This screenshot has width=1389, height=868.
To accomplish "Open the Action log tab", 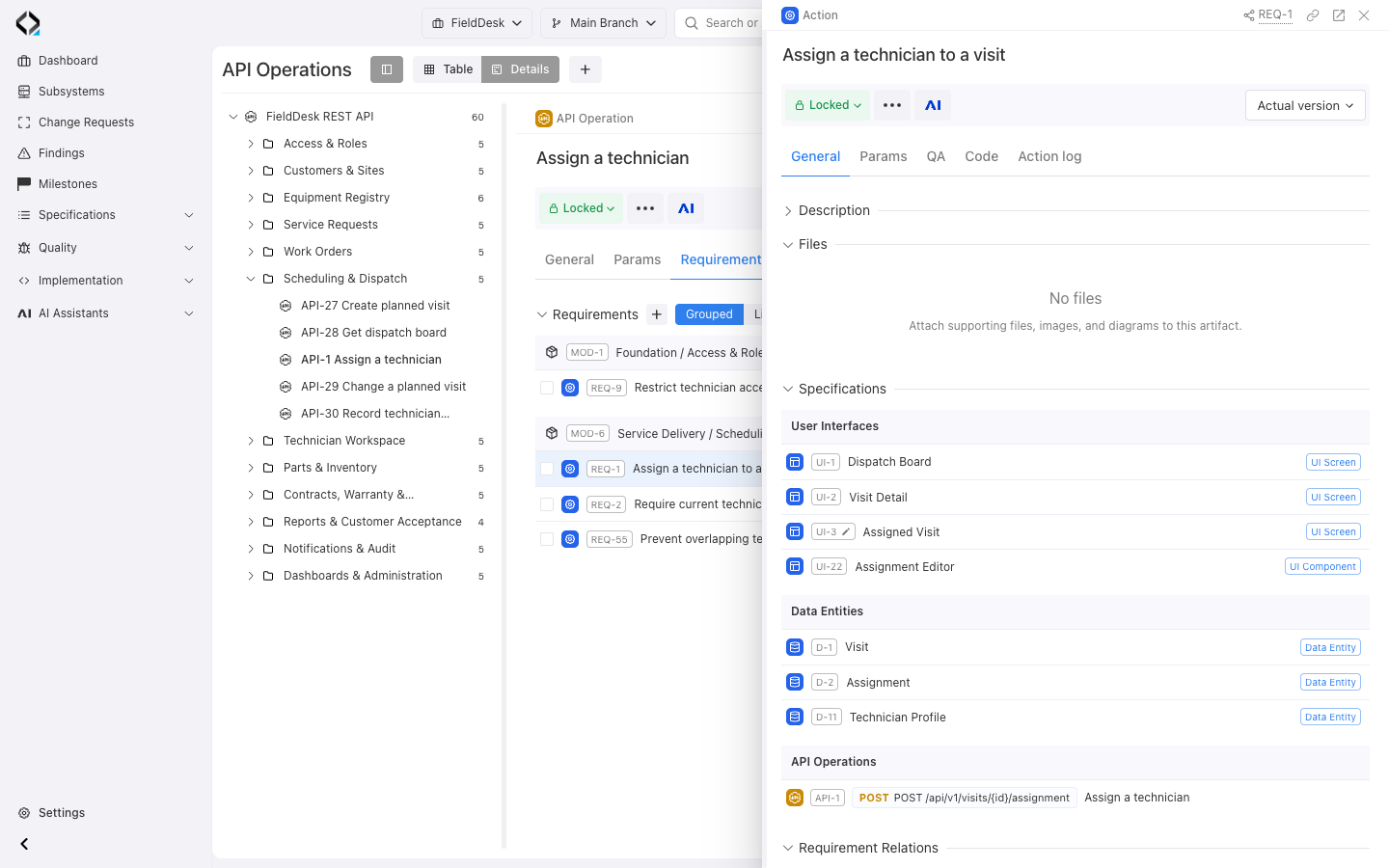I will 1049,156.
